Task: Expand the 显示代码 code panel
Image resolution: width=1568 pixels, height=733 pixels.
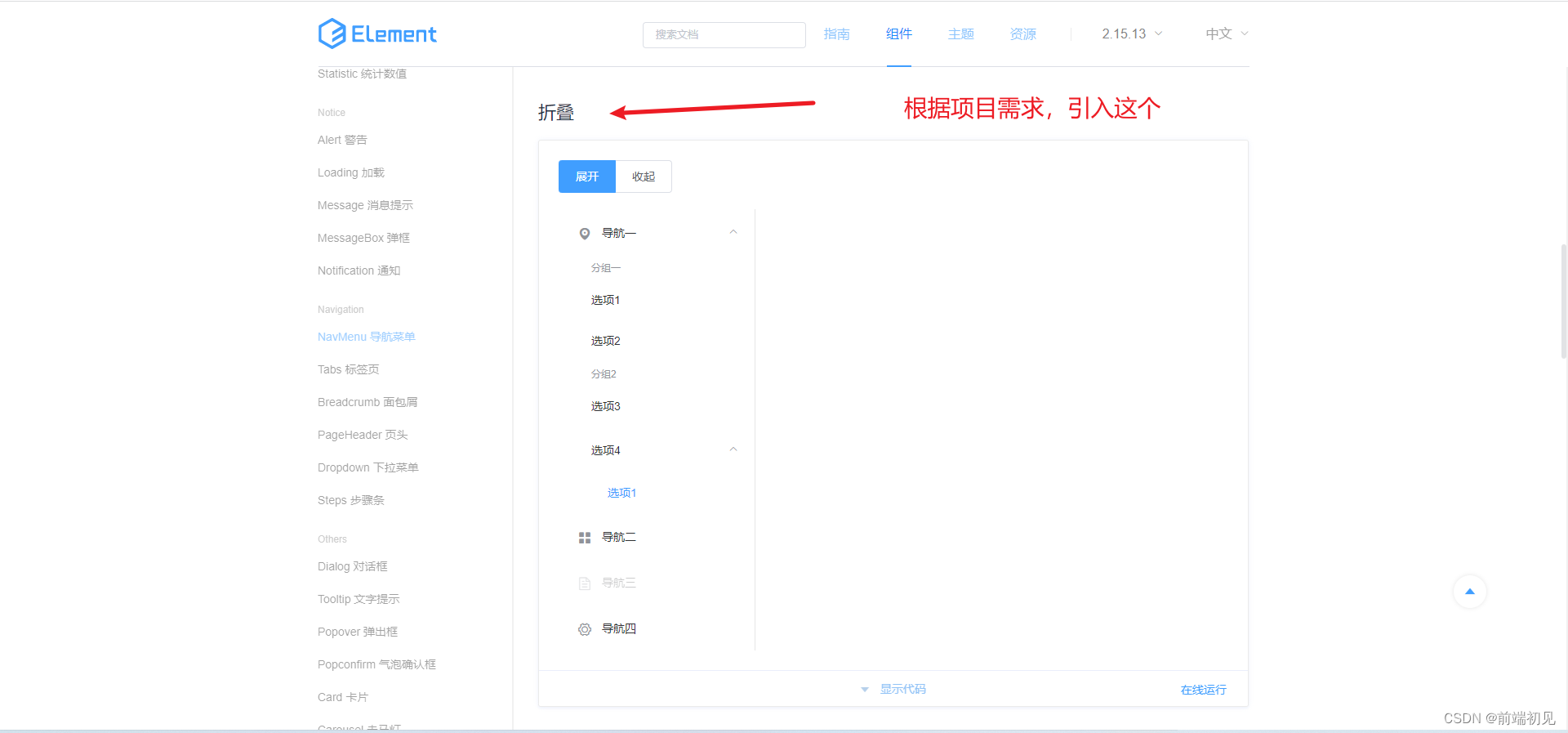Action: (902, 690)
